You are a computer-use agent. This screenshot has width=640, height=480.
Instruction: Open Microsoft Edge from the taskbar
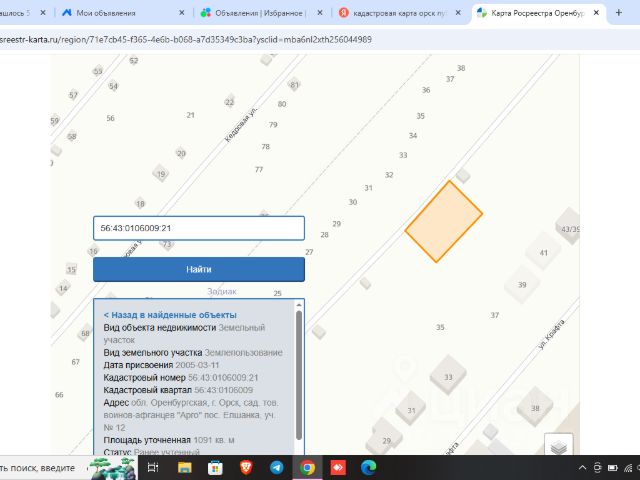369,468
